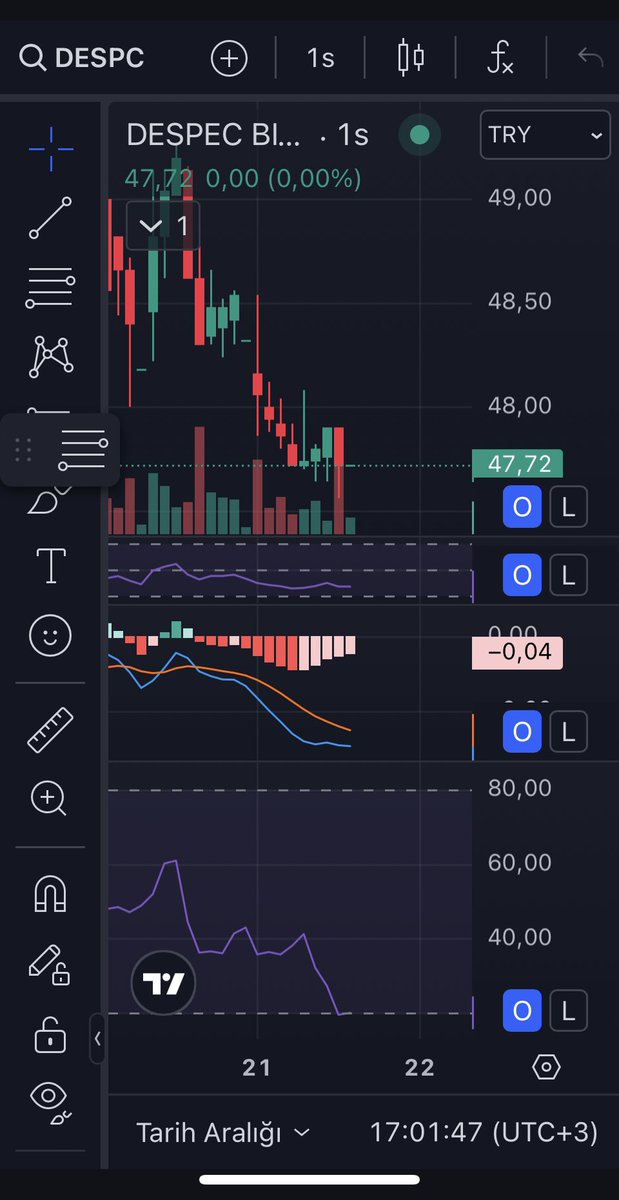
Task: Activate the zoom in tool
Action: coord(50,798)
